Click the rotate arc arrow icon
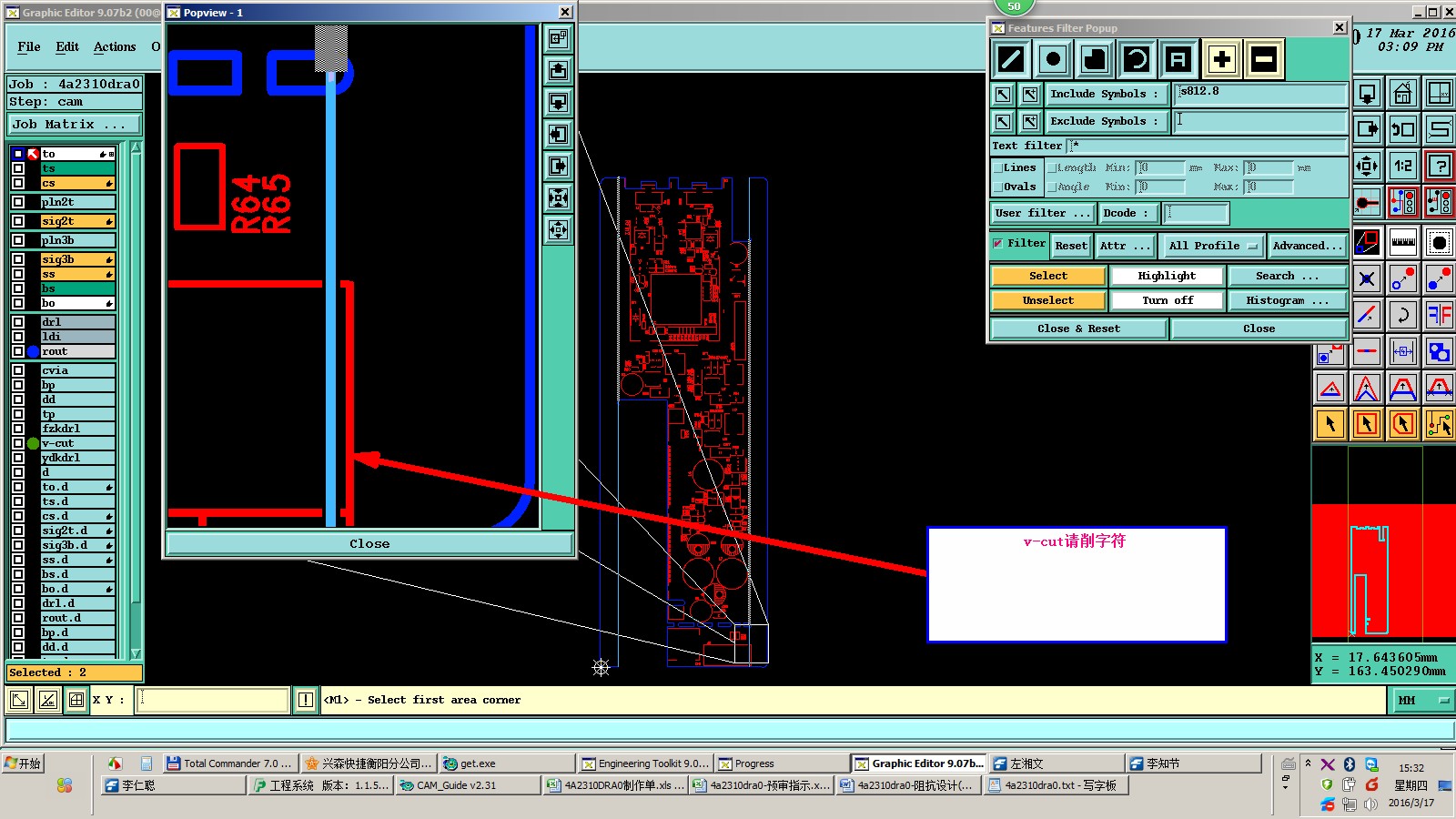This screenshot has width=1456, height=819. coord(1403,315)
